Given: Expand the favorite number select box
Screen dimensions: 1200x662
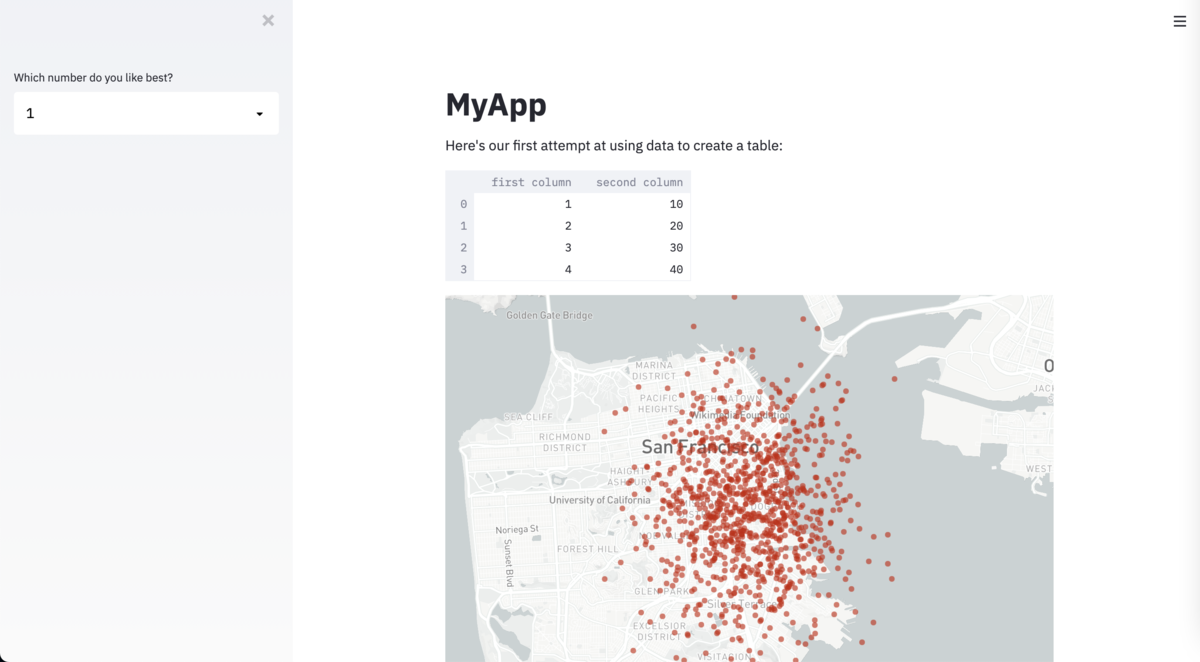Looking at the screenshot, I should point(146,113).
